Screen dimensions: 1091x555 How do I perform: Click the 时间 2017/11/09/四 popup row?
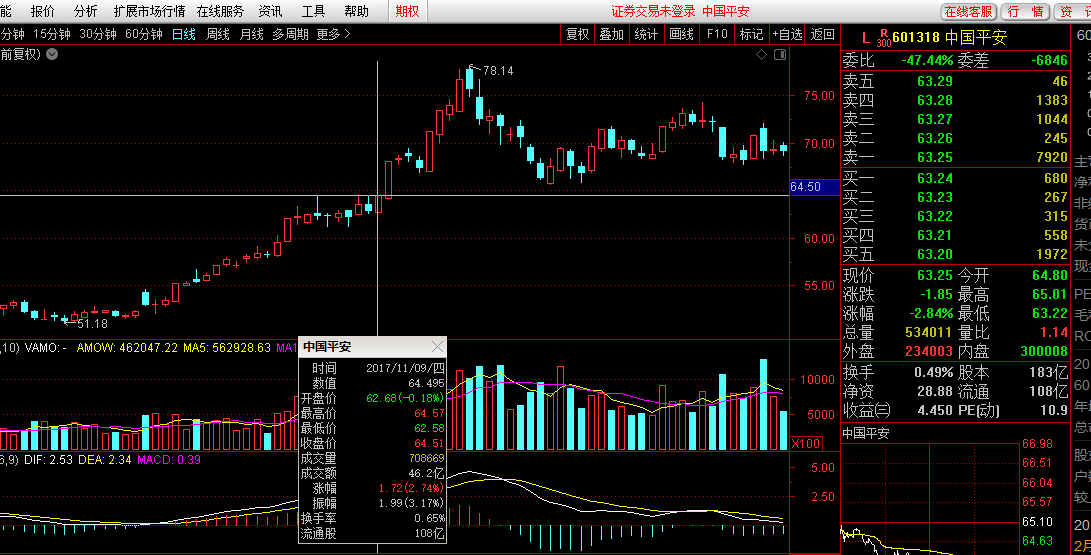pos(372,368)
